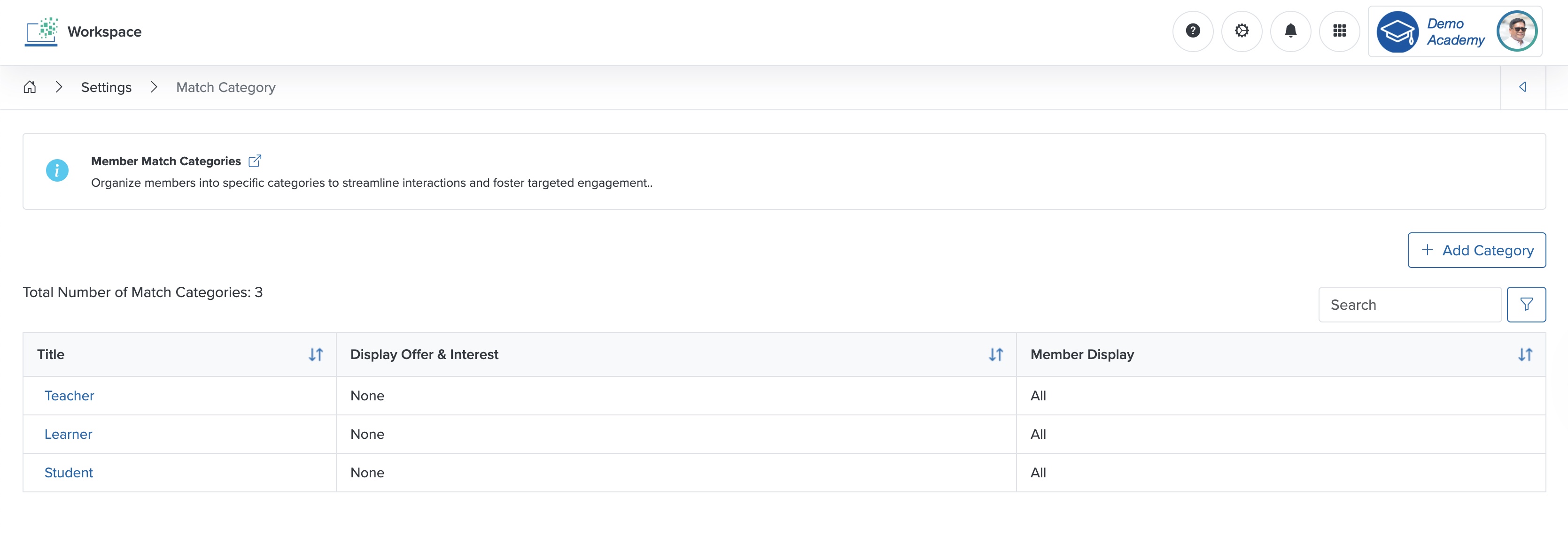
Task: Open the Teacher match category
Action: 69,396
